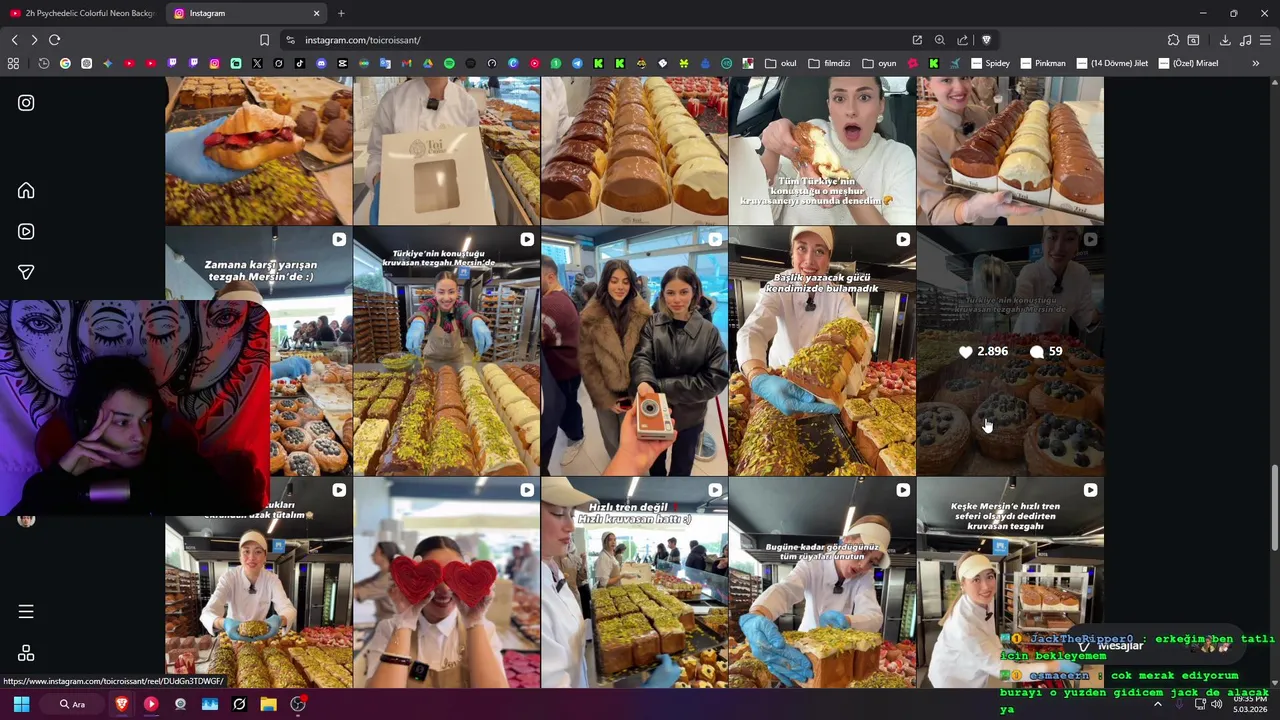The image size is (1280, 720).
Task: Go forward in browser history
Action: coord(34,40)
